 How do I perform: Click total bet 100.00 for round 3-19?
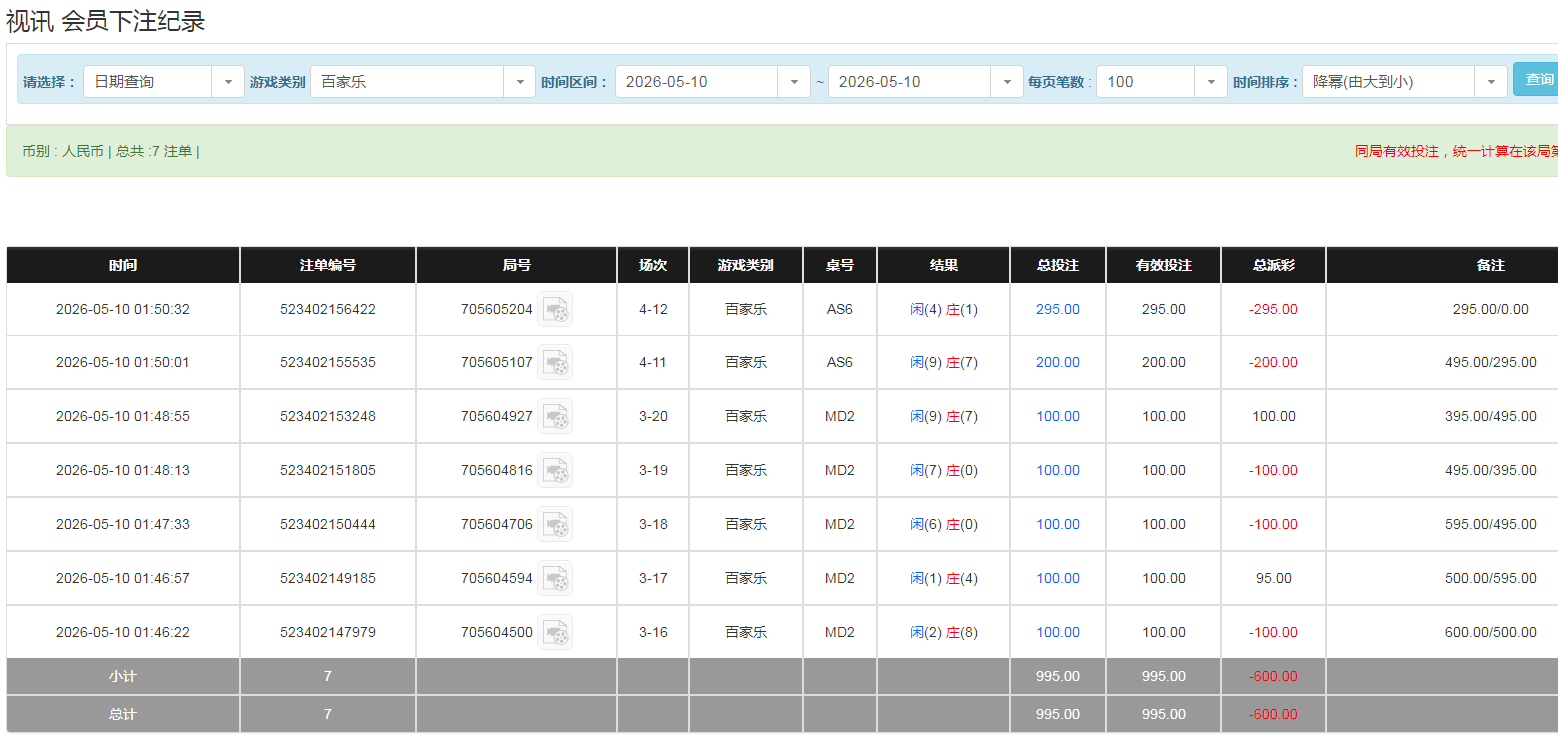coord(1058,471)
